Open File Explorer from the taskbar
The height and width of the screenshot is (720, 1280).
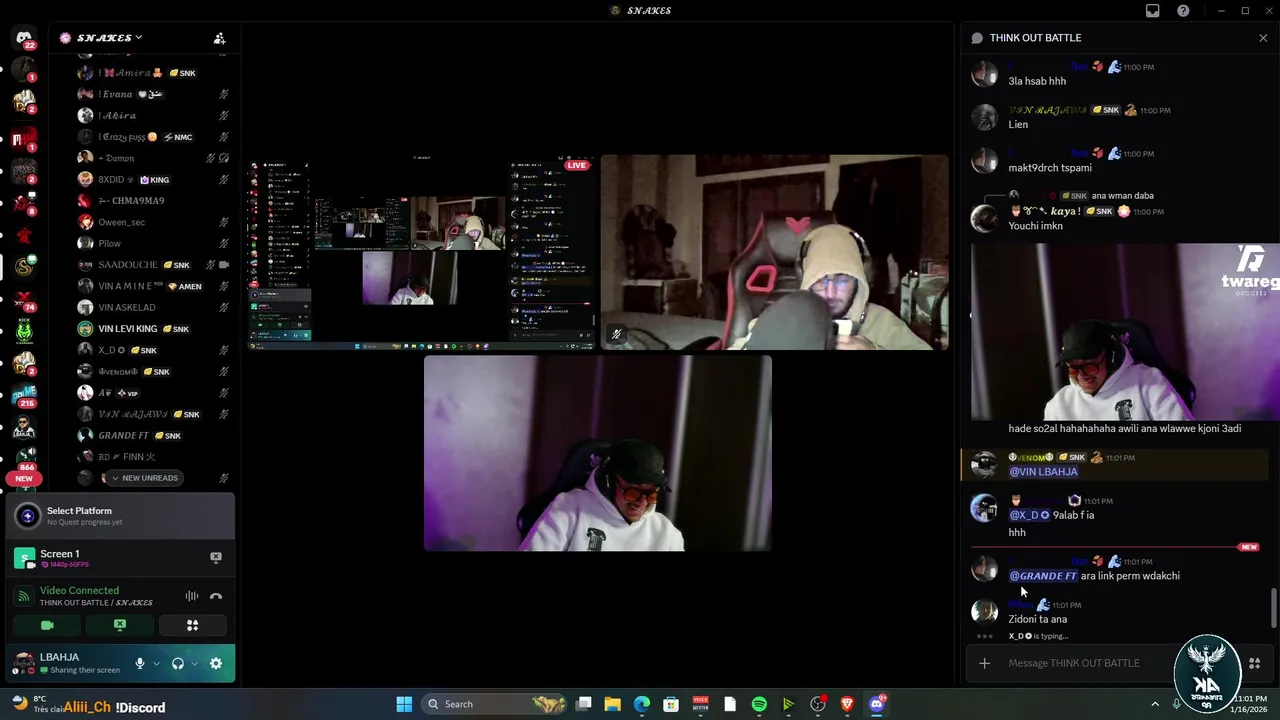coord(613,704)
